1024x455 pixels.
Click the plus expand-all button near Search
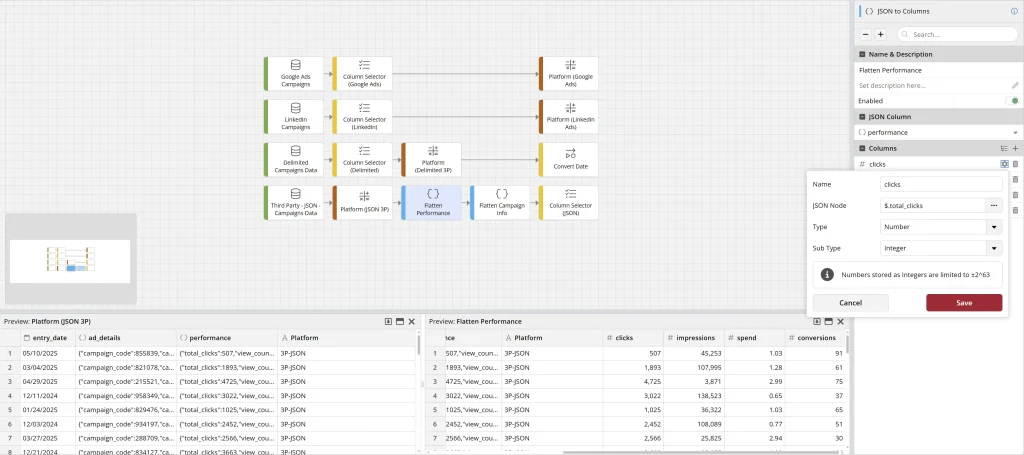[x=880, y=35]
